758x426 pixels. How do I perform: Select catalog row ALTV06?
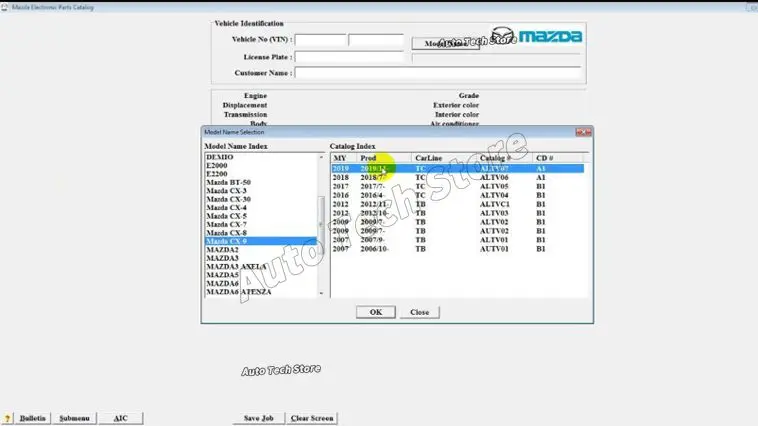(457, 177)
